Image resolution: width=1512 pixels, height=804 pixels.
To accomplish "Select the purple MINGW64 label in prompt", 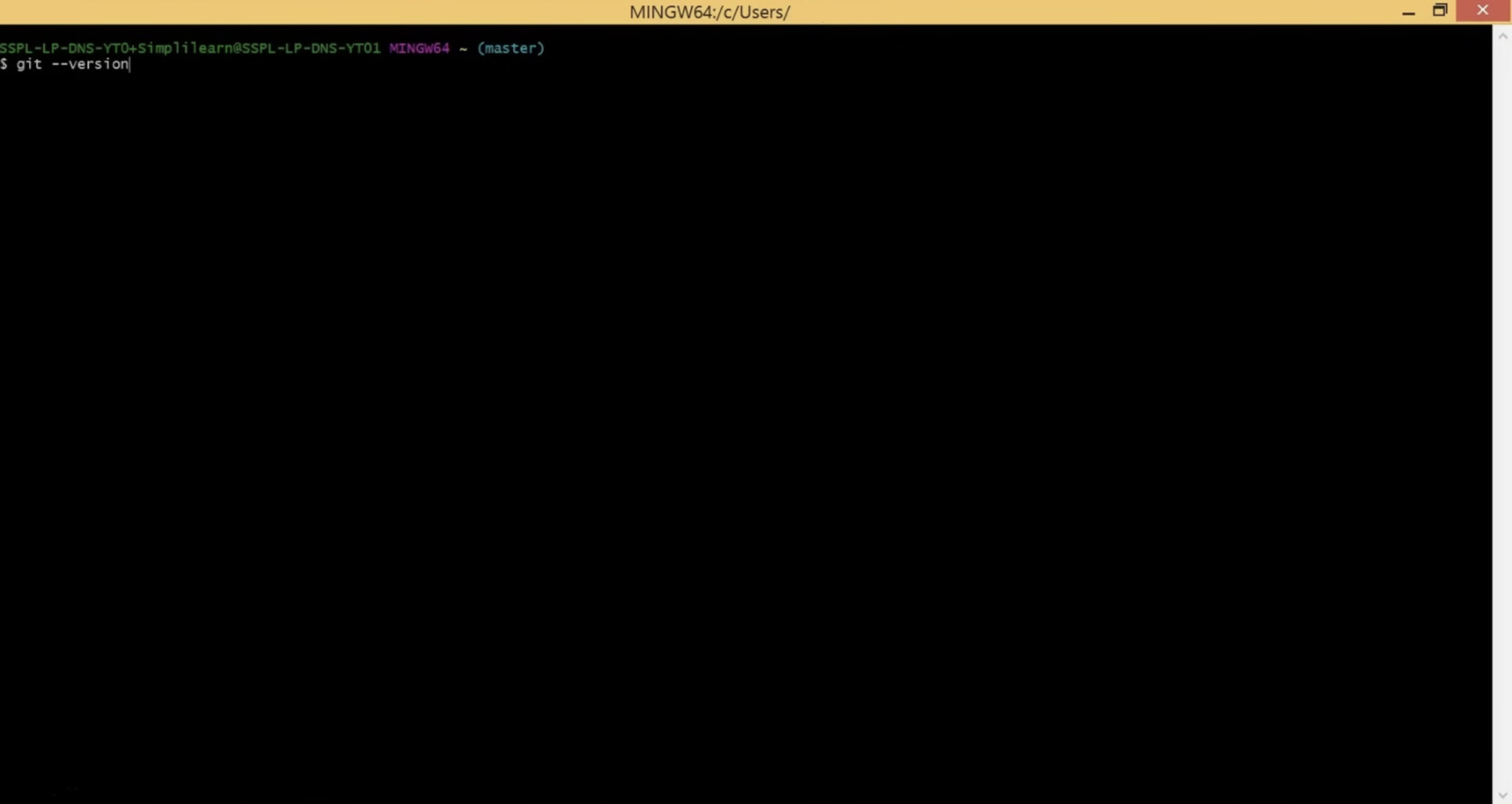I will (418, 48).
